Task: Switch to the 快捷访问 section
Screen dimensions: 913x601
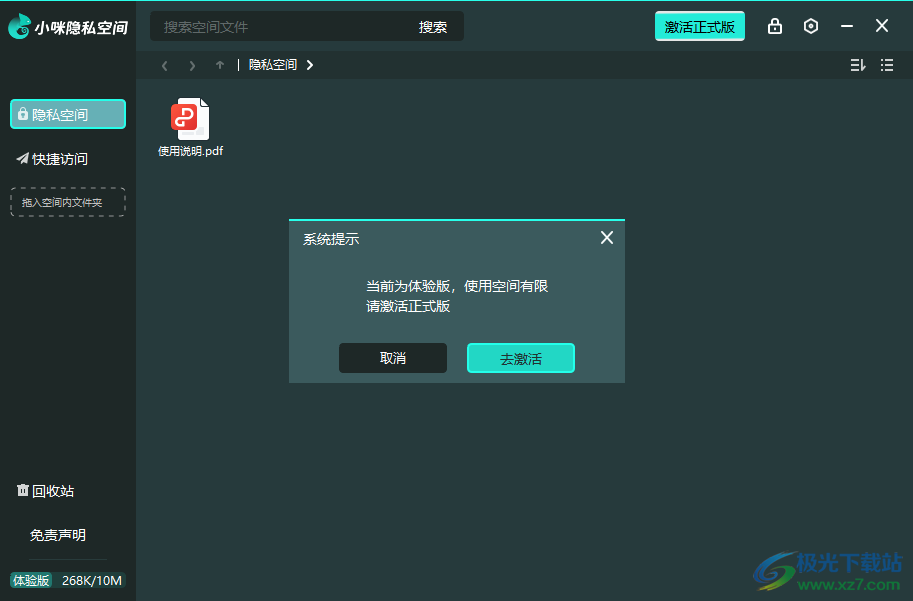Action: click(x=60, y=158)
